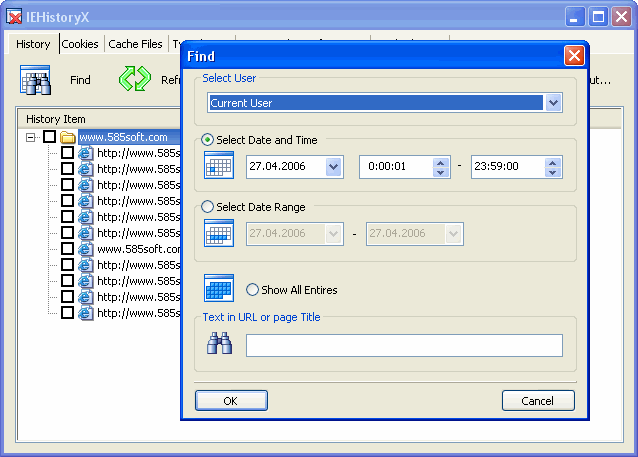Tick the checkbox of the www.585soft.com folder
Viewport: 638px width, 457px height.
point(50,137)
